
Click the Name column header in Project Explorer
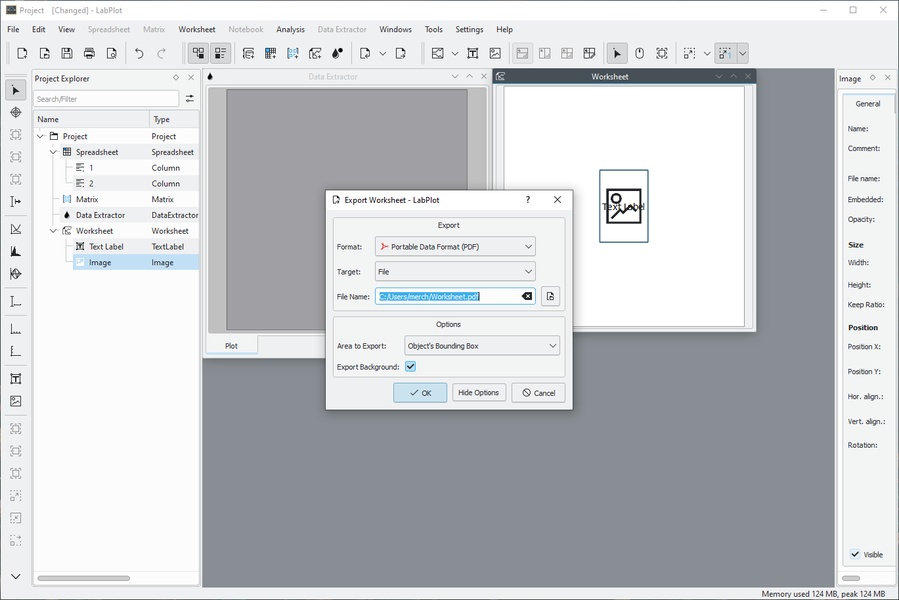[92, 119]
